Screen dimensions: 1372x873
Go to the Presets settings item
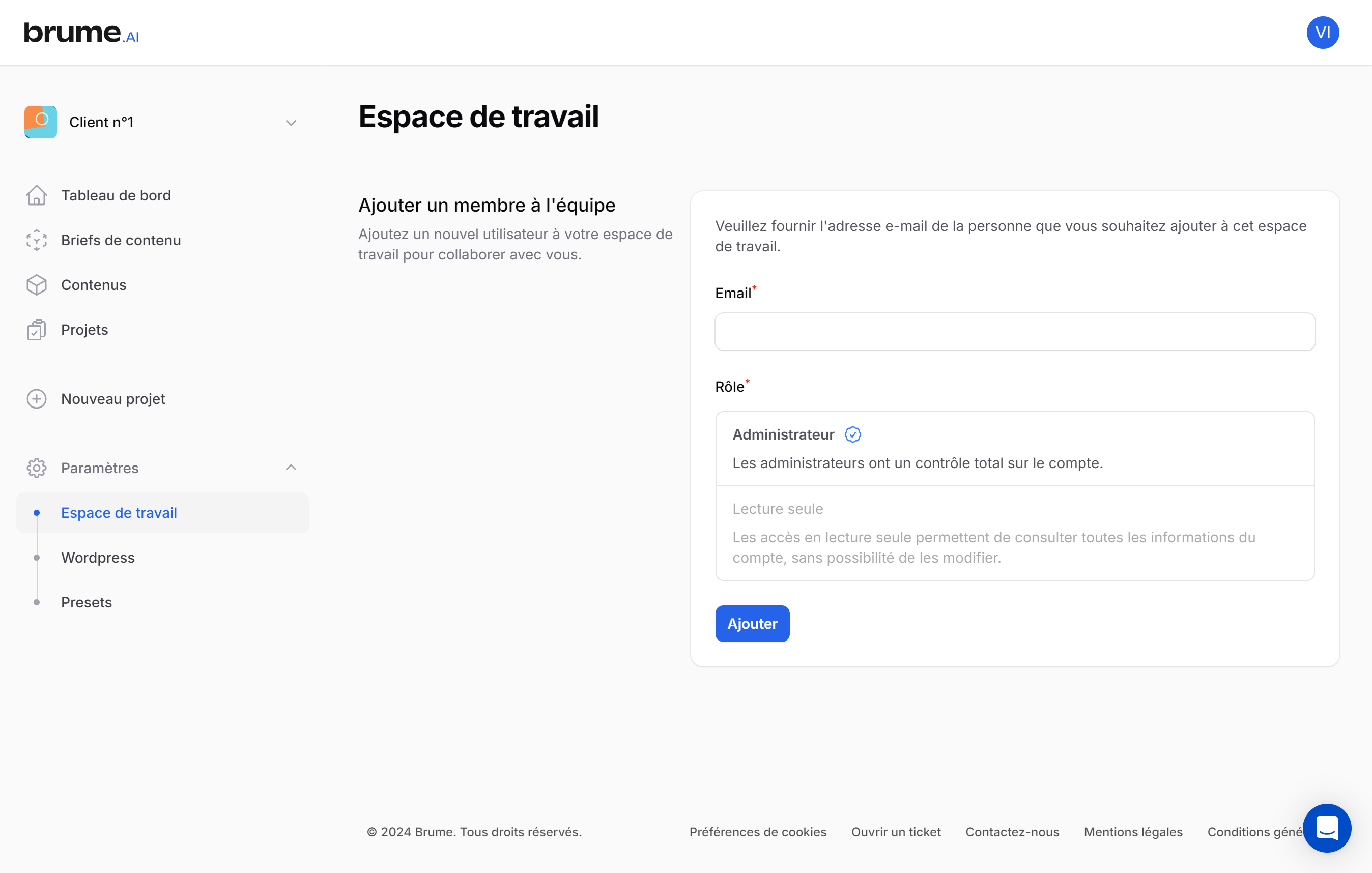coord(87,602)
